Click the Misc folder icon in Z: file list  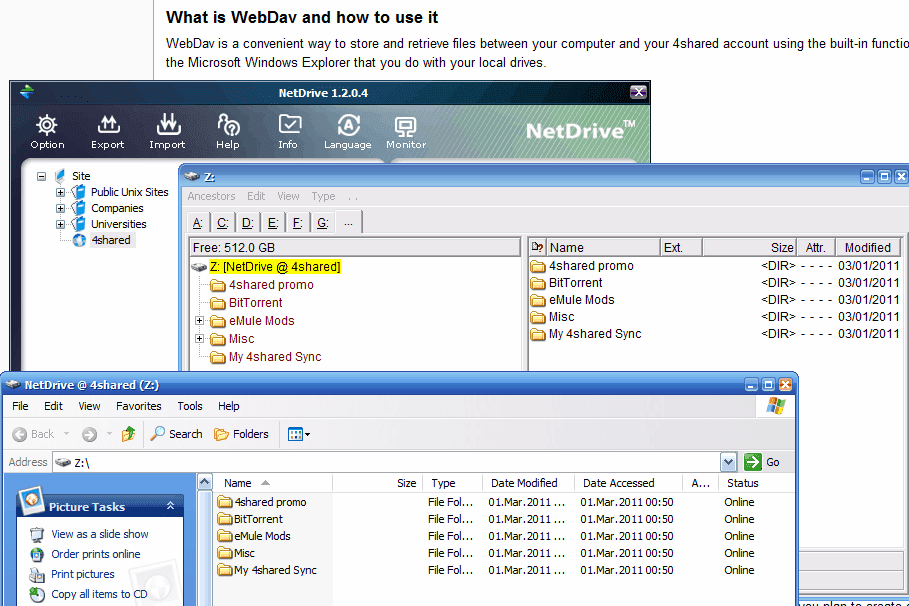[538, 317]
